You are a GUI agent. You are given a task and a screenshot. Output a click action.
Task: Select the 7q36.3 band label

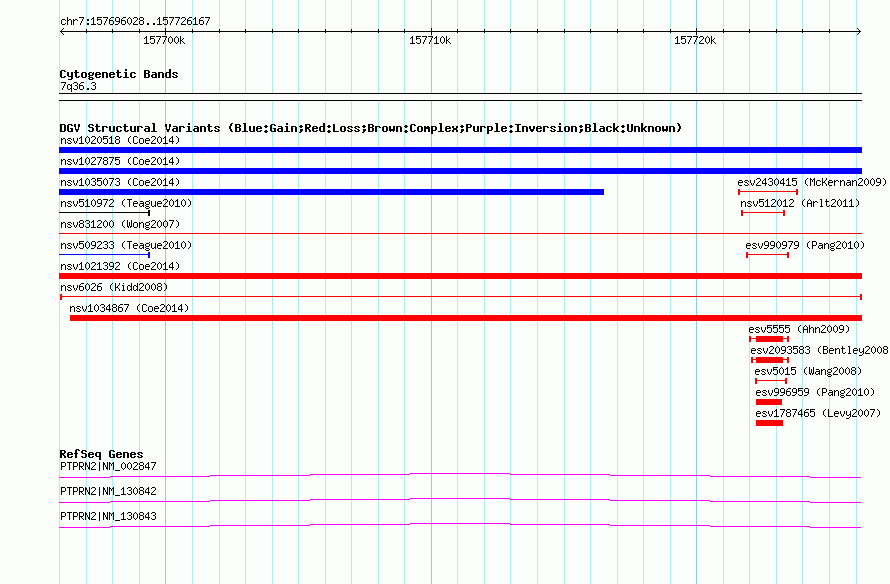point(78,86)
